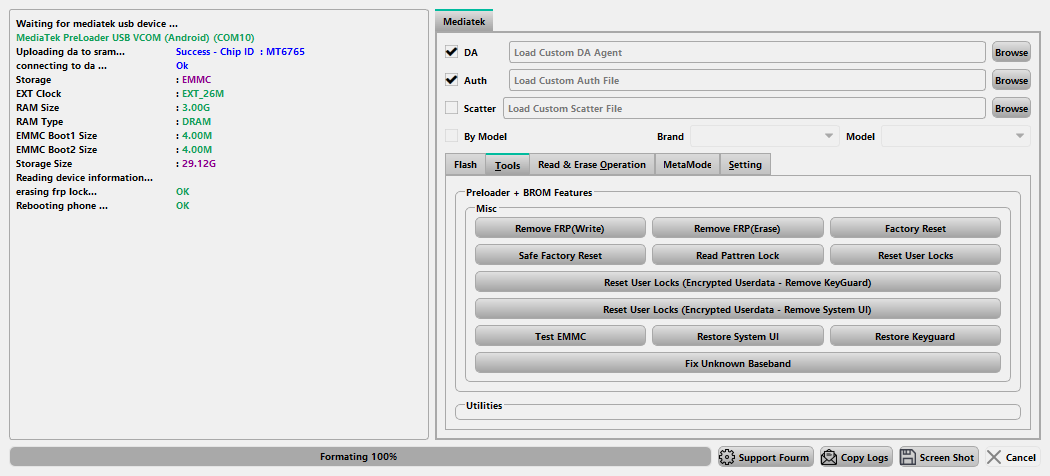
Task: Click the EMMC Boot1 Size label
Action: [57, 135]
